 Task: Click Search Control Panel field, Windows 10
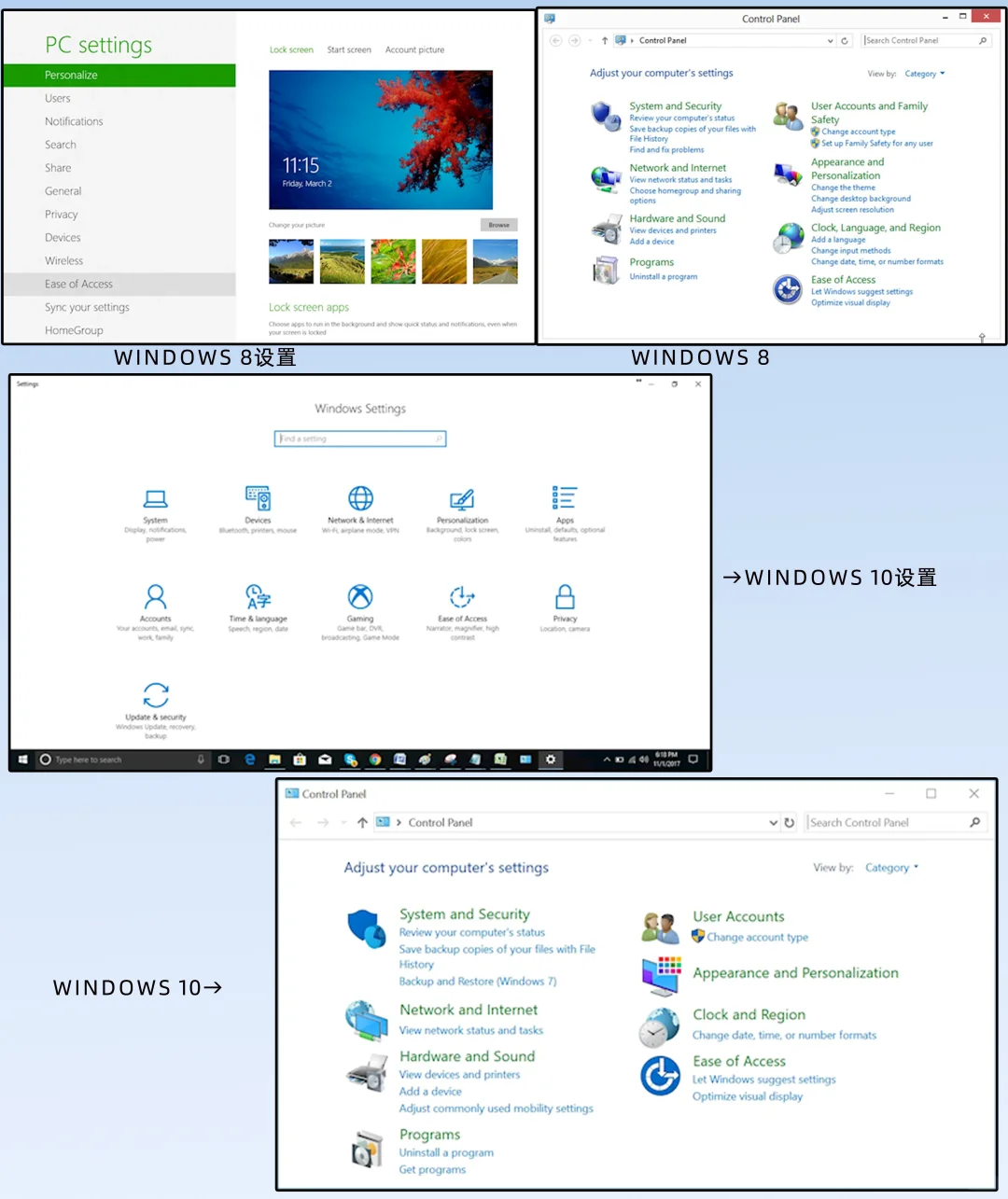point(896,823)
